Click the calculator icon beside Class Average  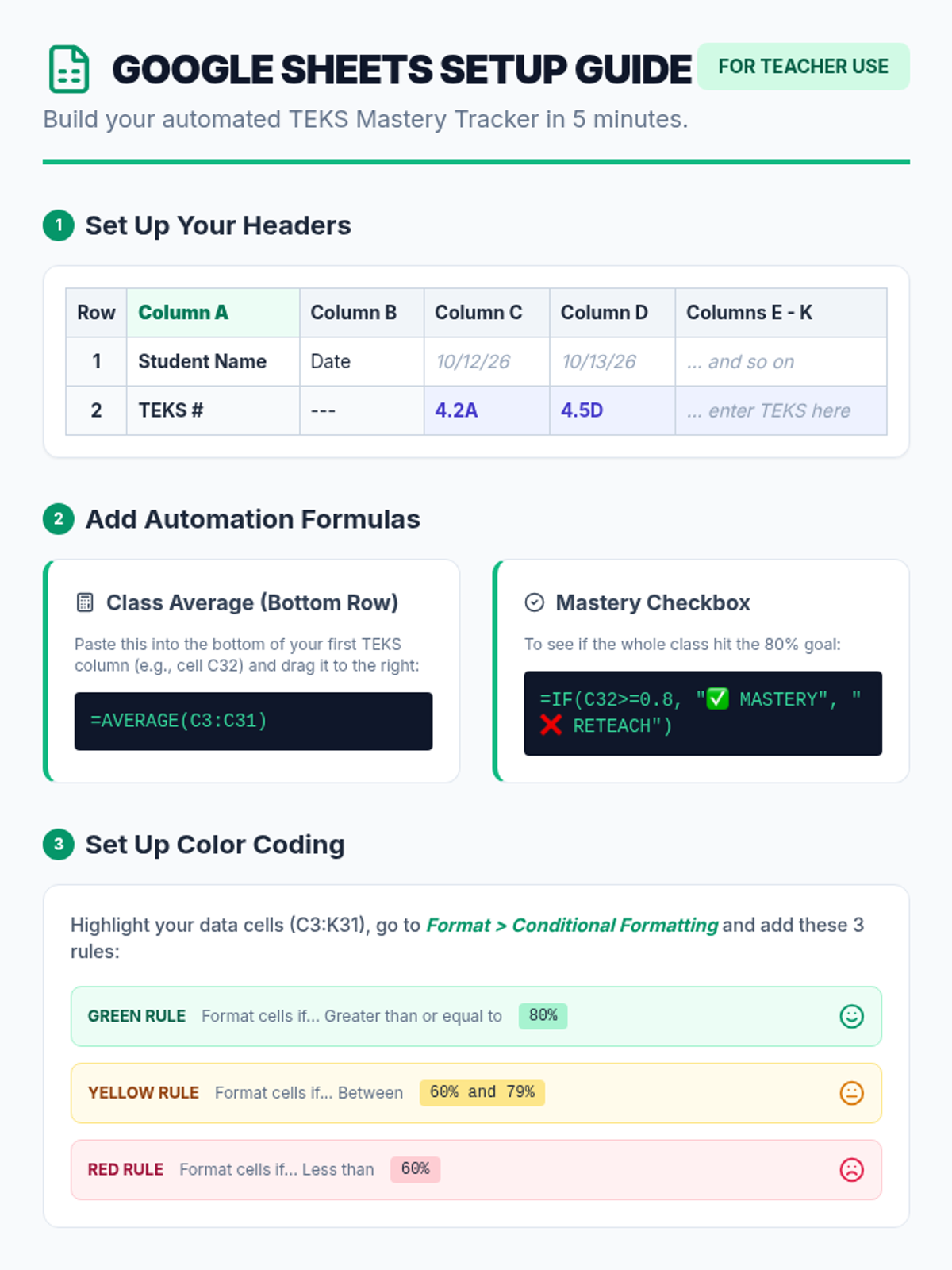click(x=85, y=602)
